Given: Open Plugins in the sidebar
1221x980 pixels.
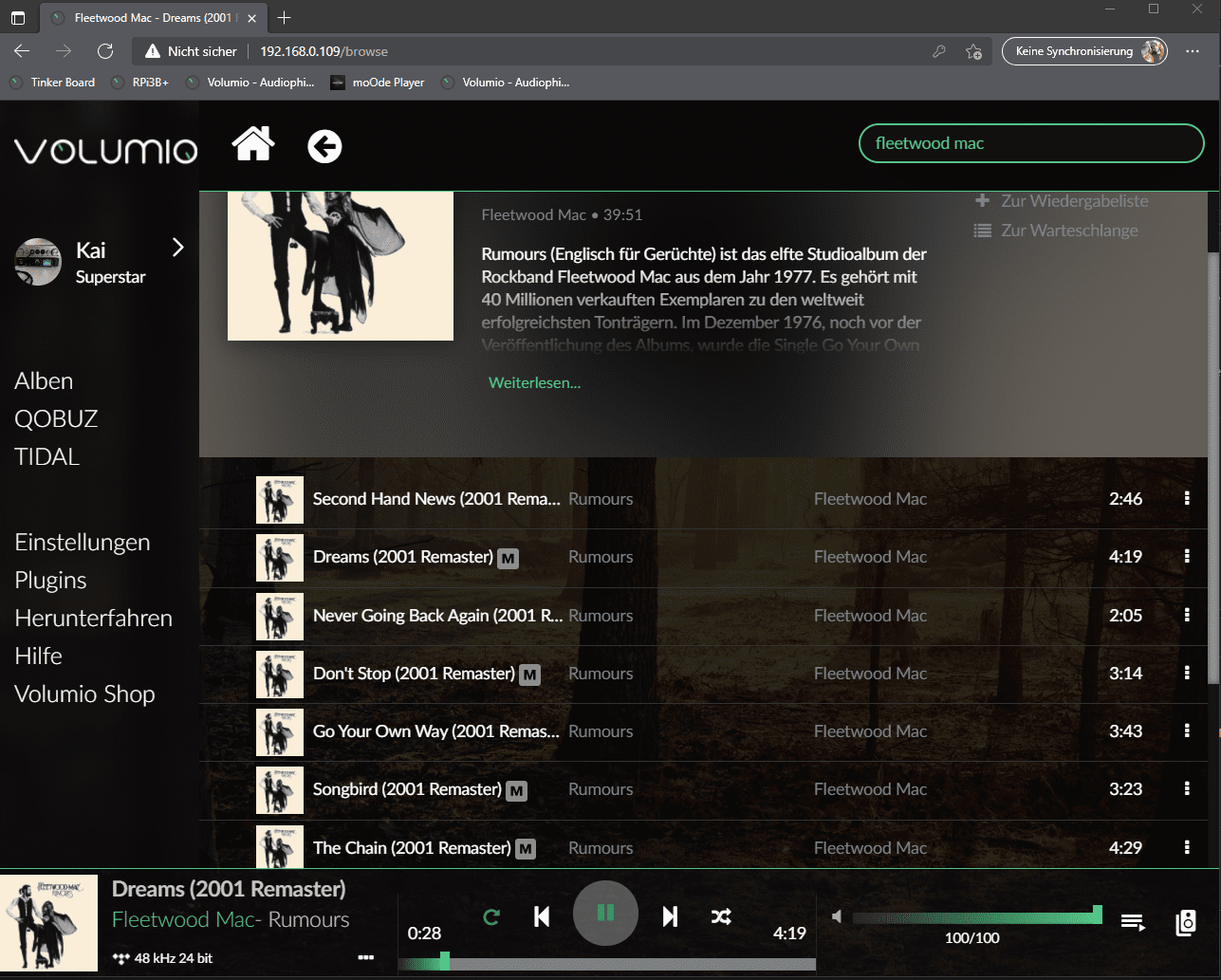Looking at the screenshot, I should click(x=50, y=581).
